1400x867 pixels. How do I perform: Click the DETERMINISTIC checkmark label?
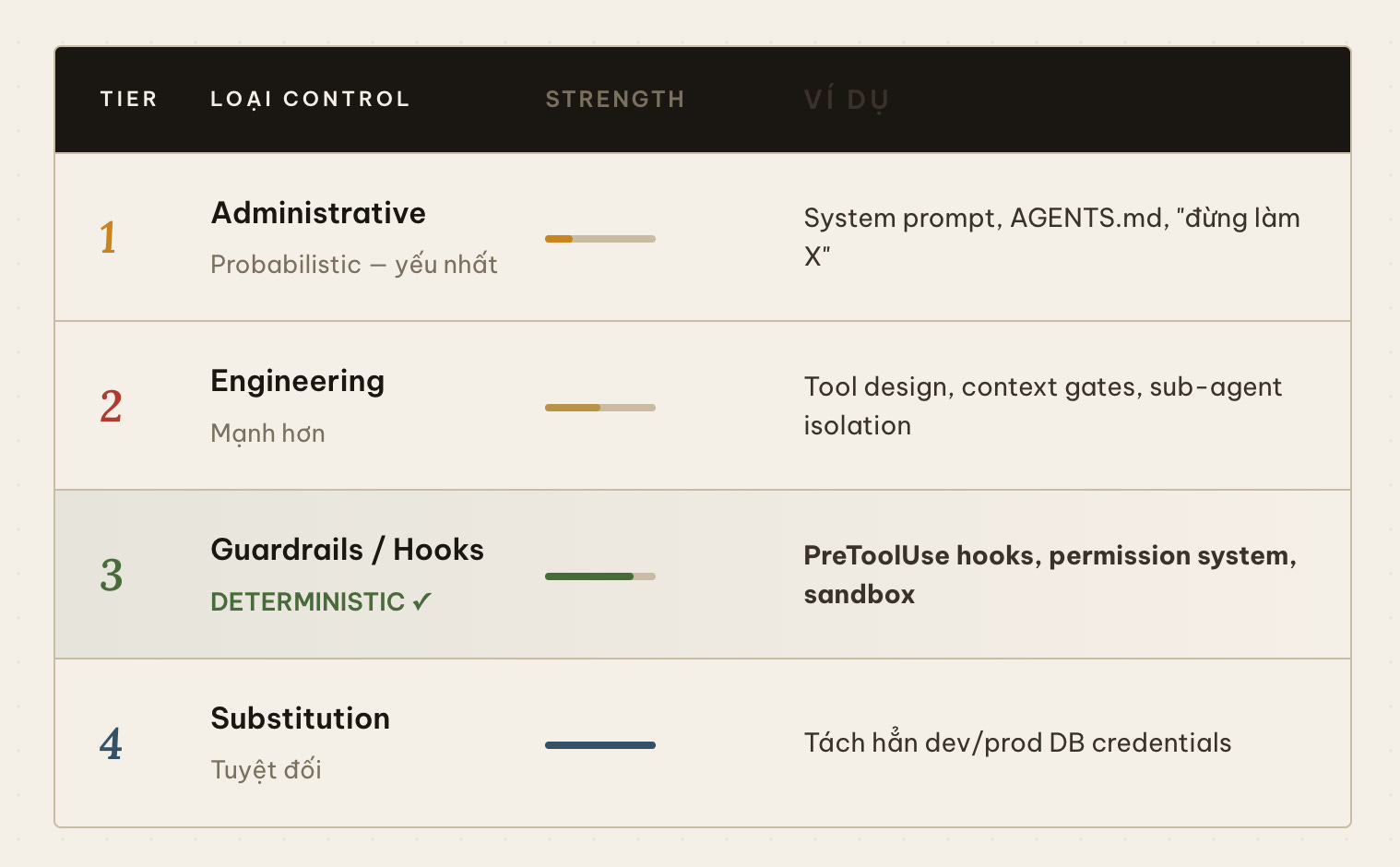tap(321, 602)
